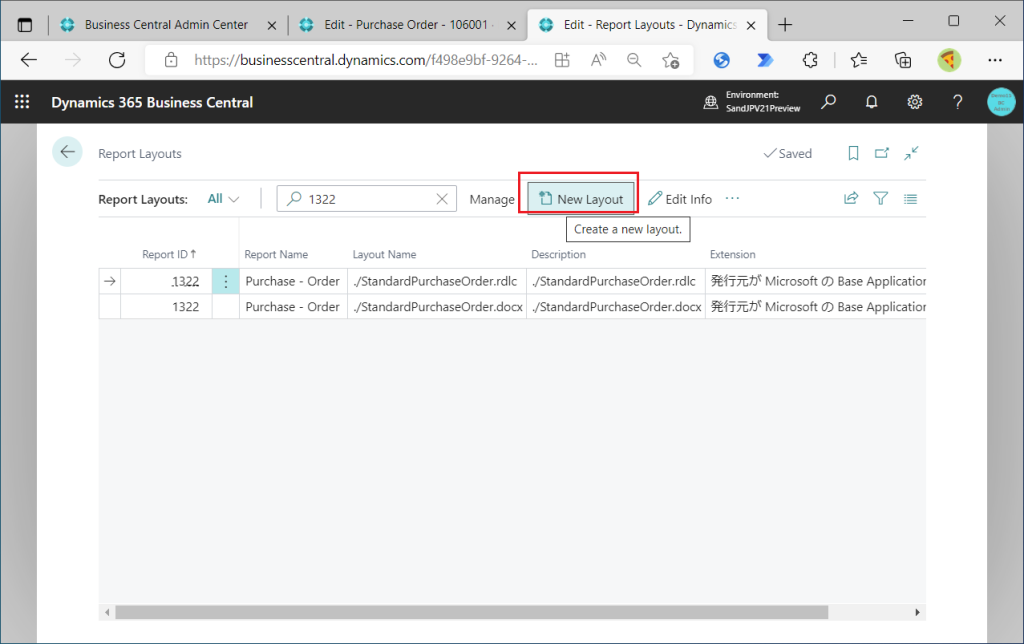This screenshot has width=1024, height=644.
Task: Click the scrollbar left arrow
Action: point(107,612)
